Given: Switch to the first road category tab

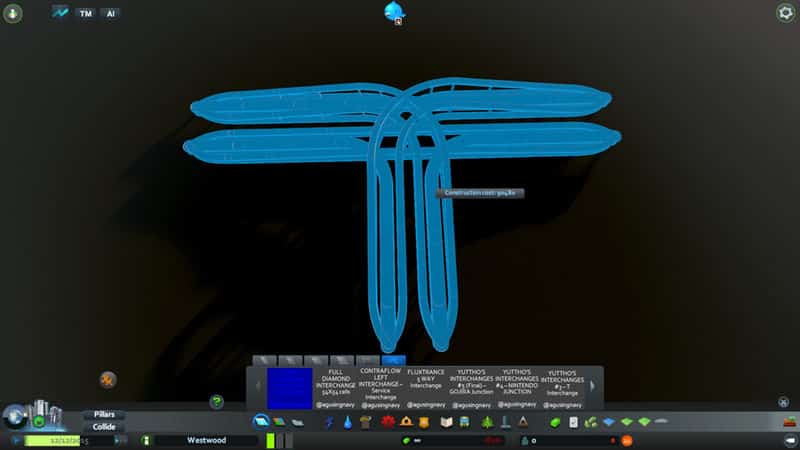Looking at the screenshot, I should click(x=263, y=360).
